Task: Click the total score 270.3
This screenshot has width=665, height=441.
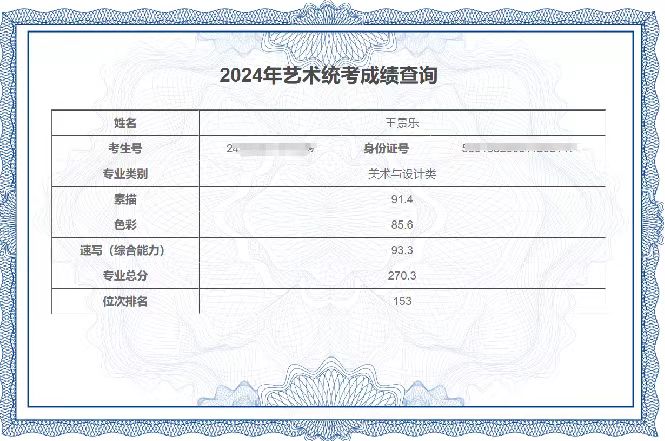Action: point(402,276)
